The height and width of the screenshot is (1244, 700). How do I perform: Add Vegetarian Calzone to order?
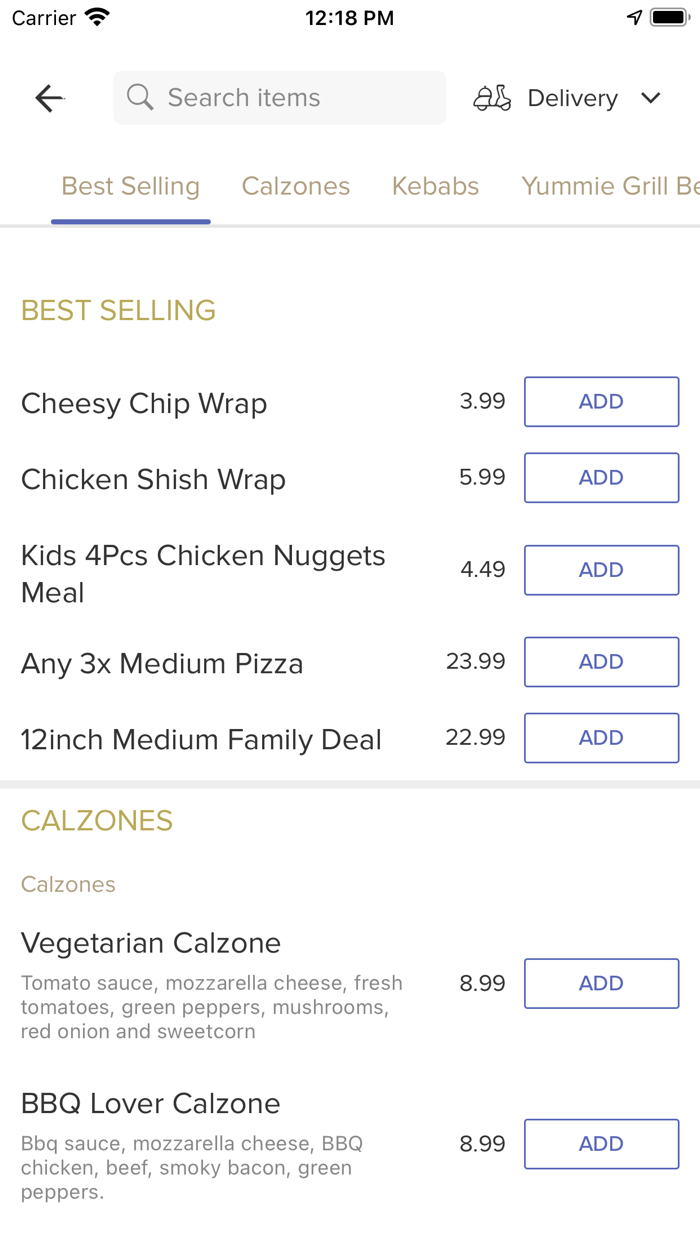pyautogui.click(x=601, y=984)
